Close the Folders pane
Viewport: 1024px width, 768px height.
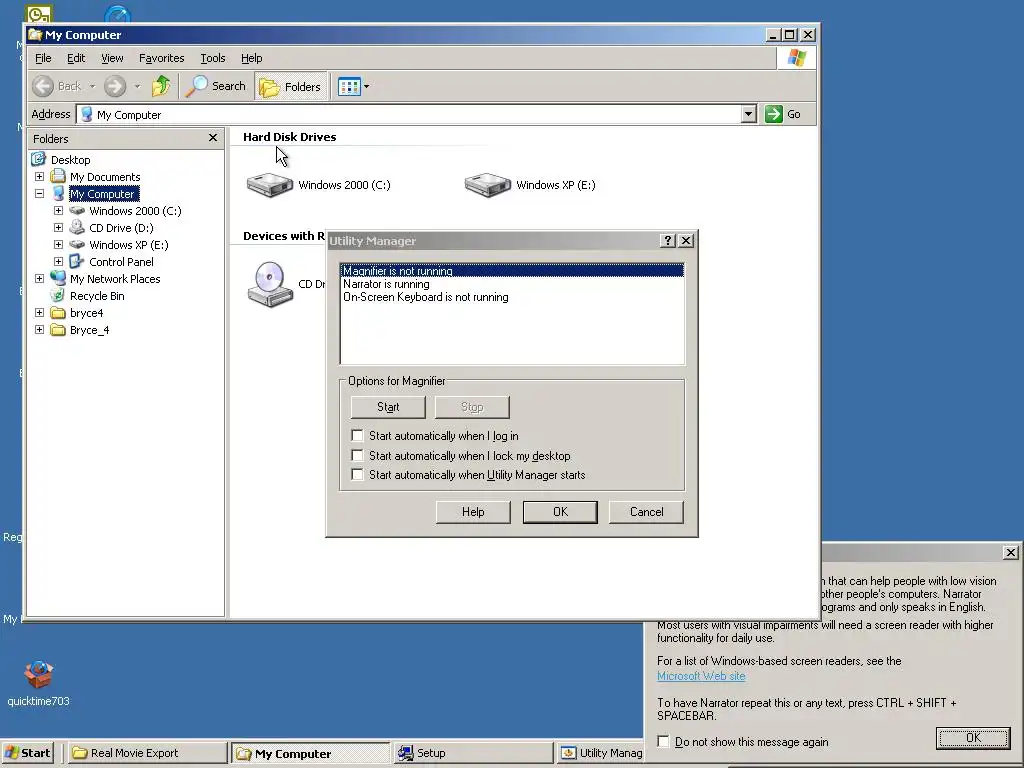pos(212,138)
